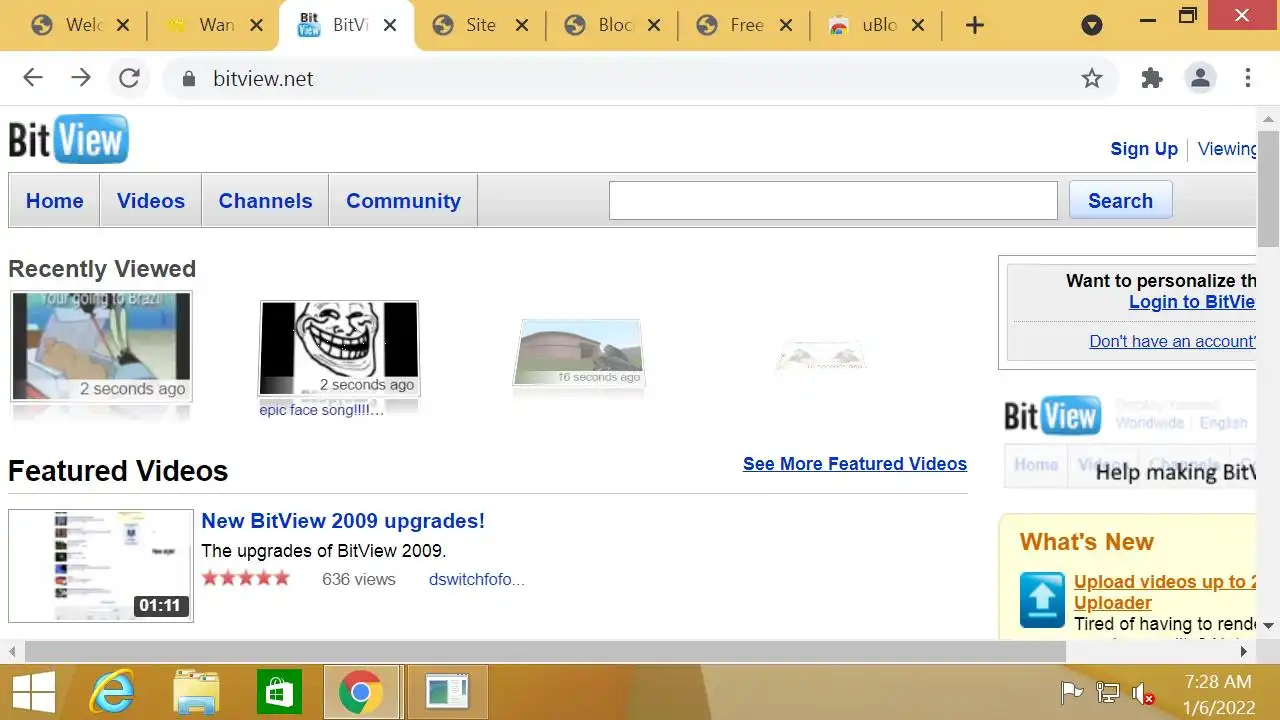Screen dimensions: 1280x720
Task: Click the muted volume tray icon
Action: click(x=1143, y=692)
